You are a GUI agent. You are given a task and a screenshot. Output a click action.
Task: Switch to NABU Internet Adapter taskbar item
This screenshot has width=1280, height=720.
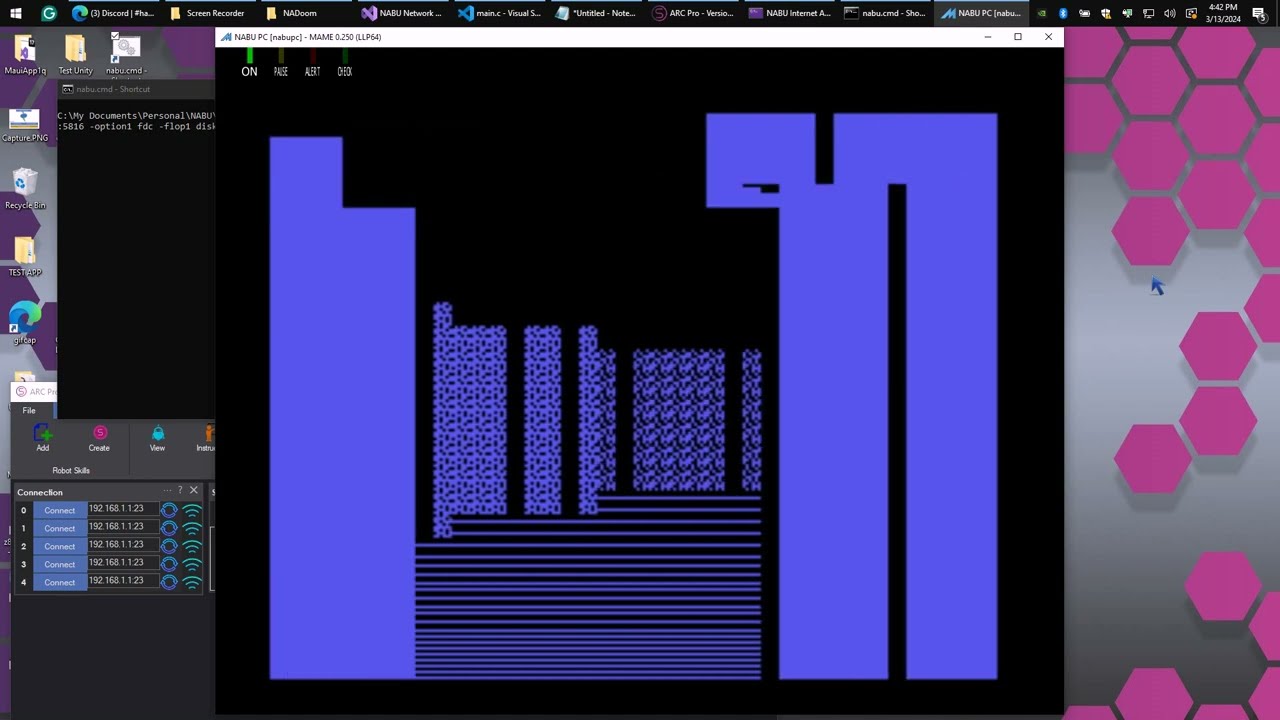(x=789, y=13)
